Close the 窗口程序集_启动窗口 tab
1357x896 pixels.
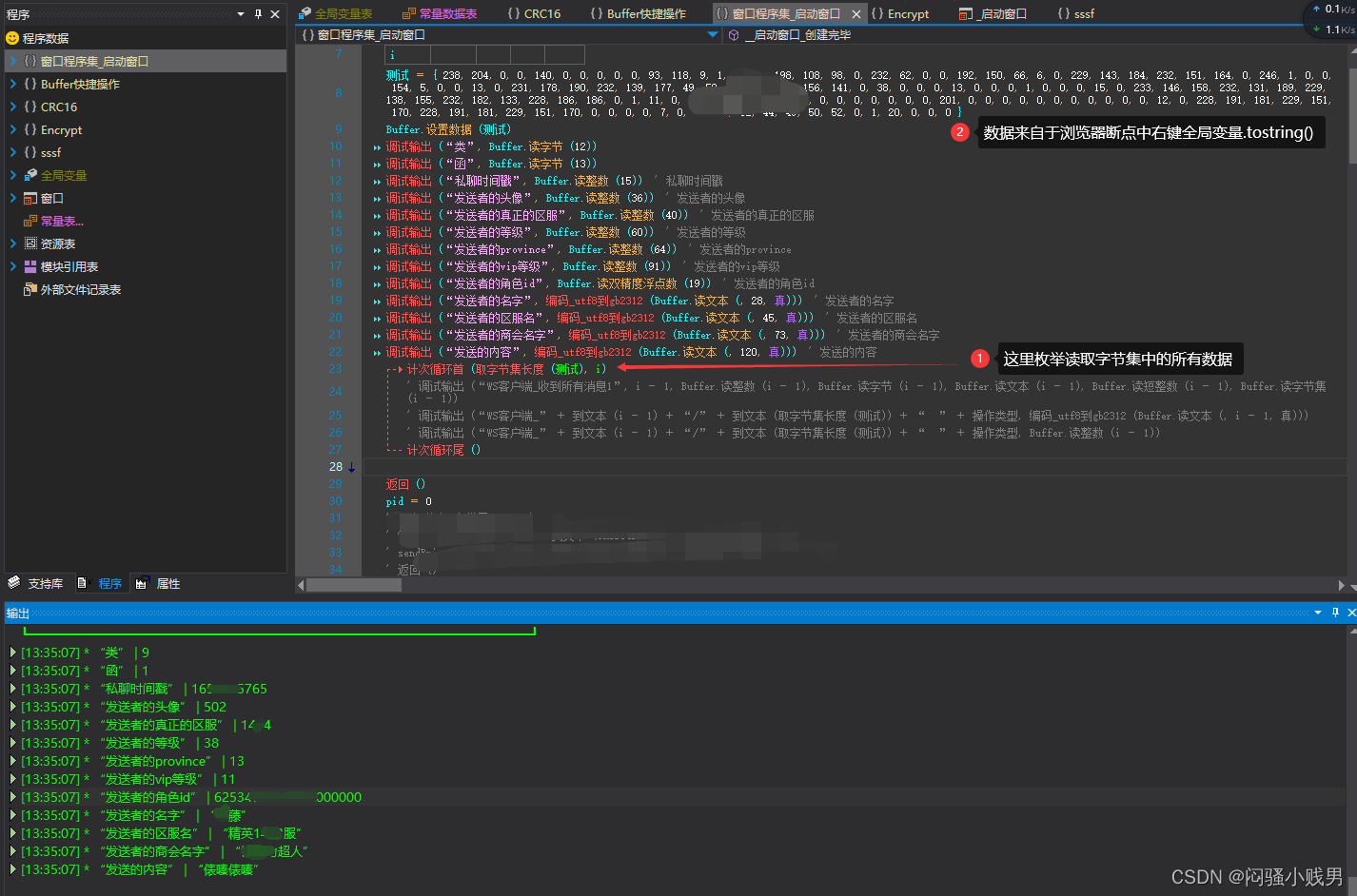856,14
